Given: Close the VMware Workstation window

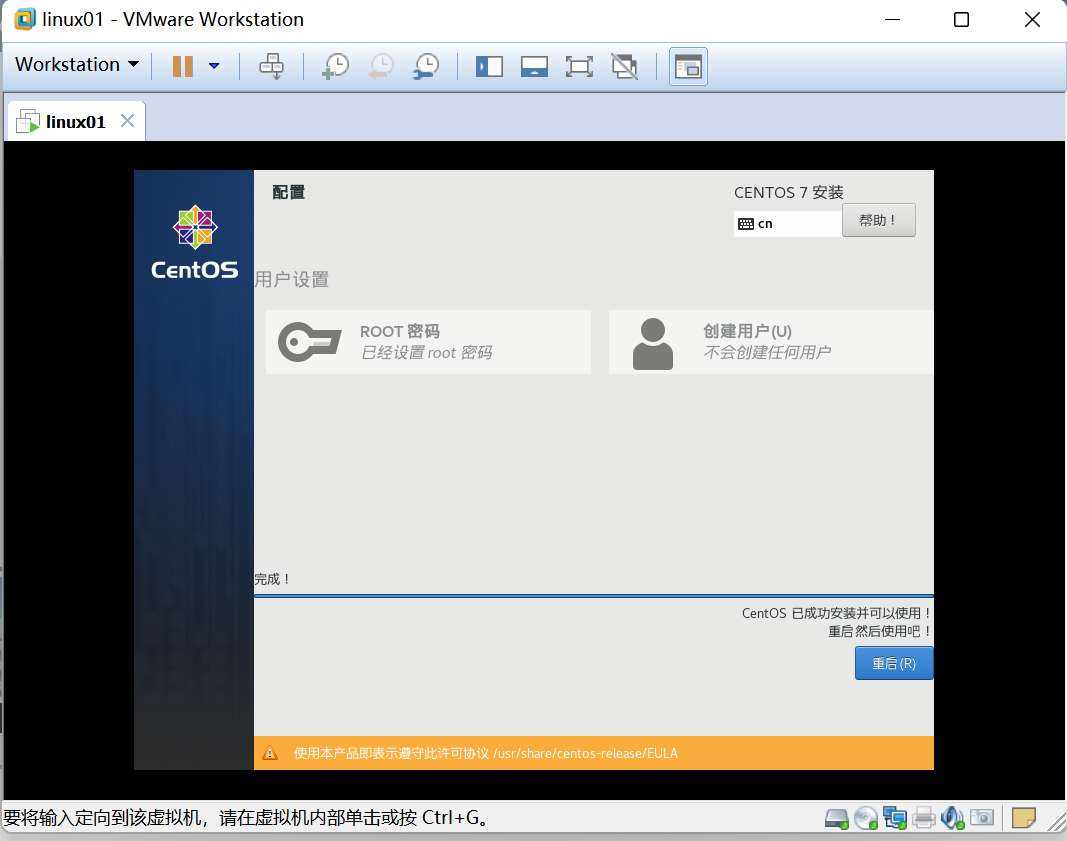Looking at the screenshot, I should click(1032, 20).
